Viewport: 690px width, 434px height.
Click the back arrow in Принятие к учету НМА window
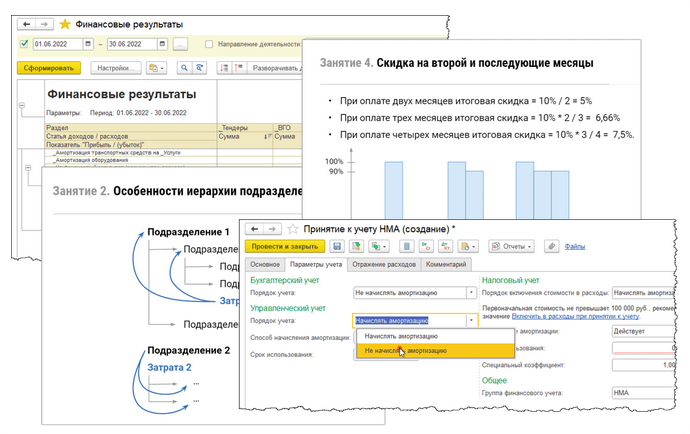(x=252, y=228)
